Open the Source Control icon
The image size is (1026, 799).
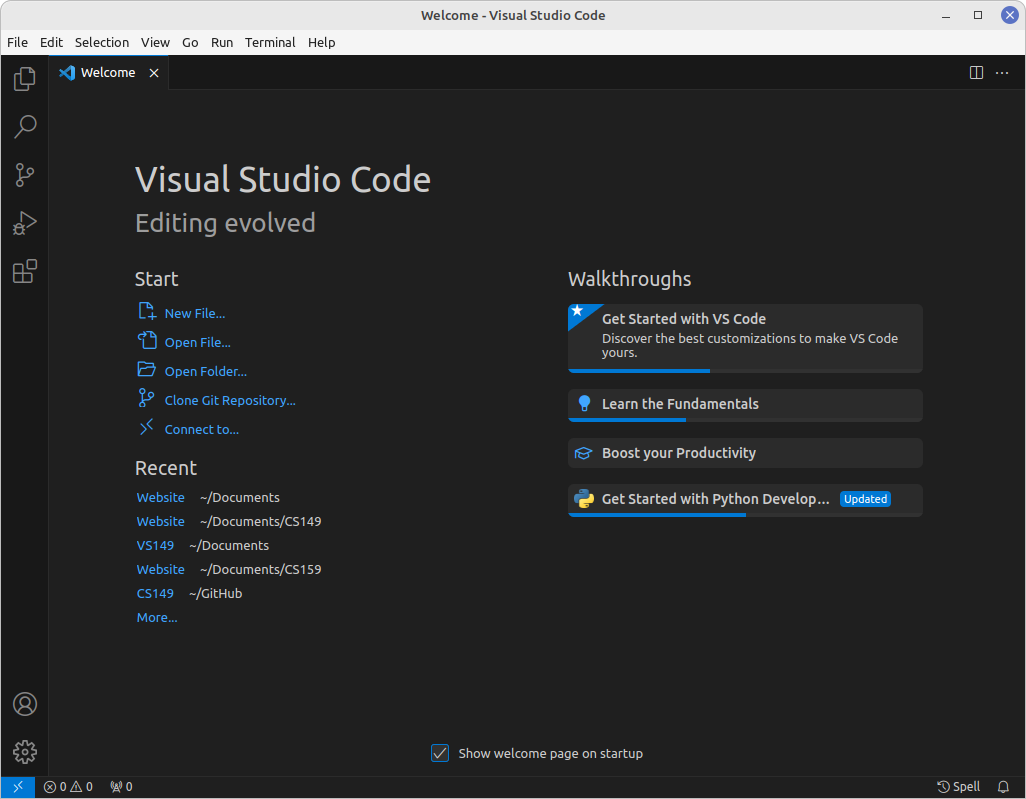point(24,175)
